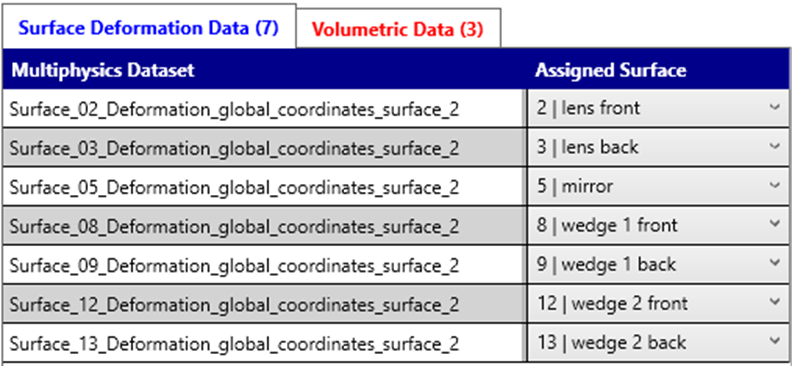
Task: Expand the '13 | wedge 2 back' dropdown
Action: point(658,343)
